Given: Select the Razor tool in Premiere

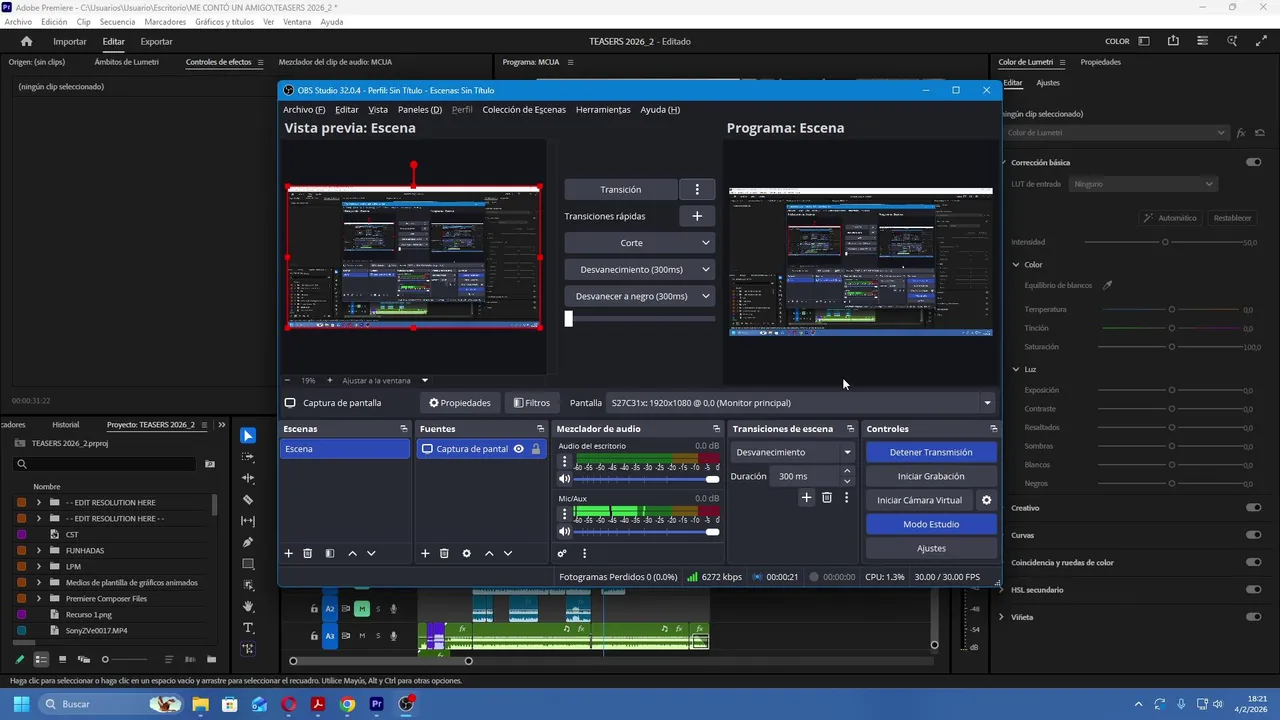Looking at the screenshot, I should click(x=248, y=500).
